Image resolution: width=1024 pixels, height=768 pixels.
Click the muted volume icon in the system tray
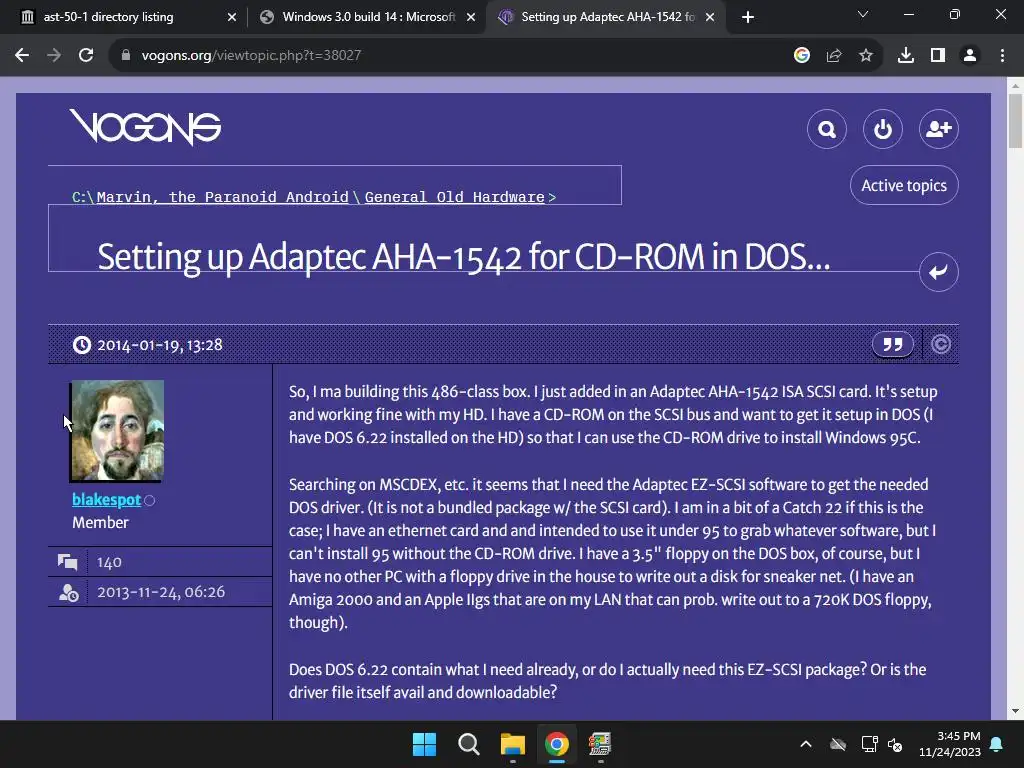click(895, 744)
